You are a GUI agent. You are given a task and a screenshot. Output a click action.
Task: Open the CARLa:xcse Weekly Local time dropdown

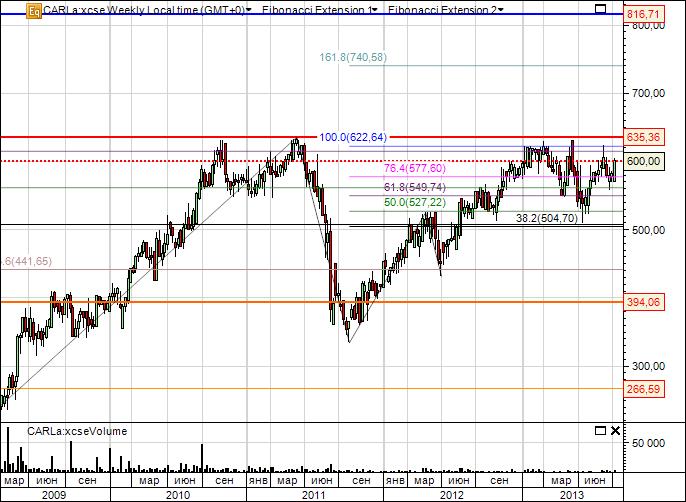pyautogui.click(x=147, y=10)
